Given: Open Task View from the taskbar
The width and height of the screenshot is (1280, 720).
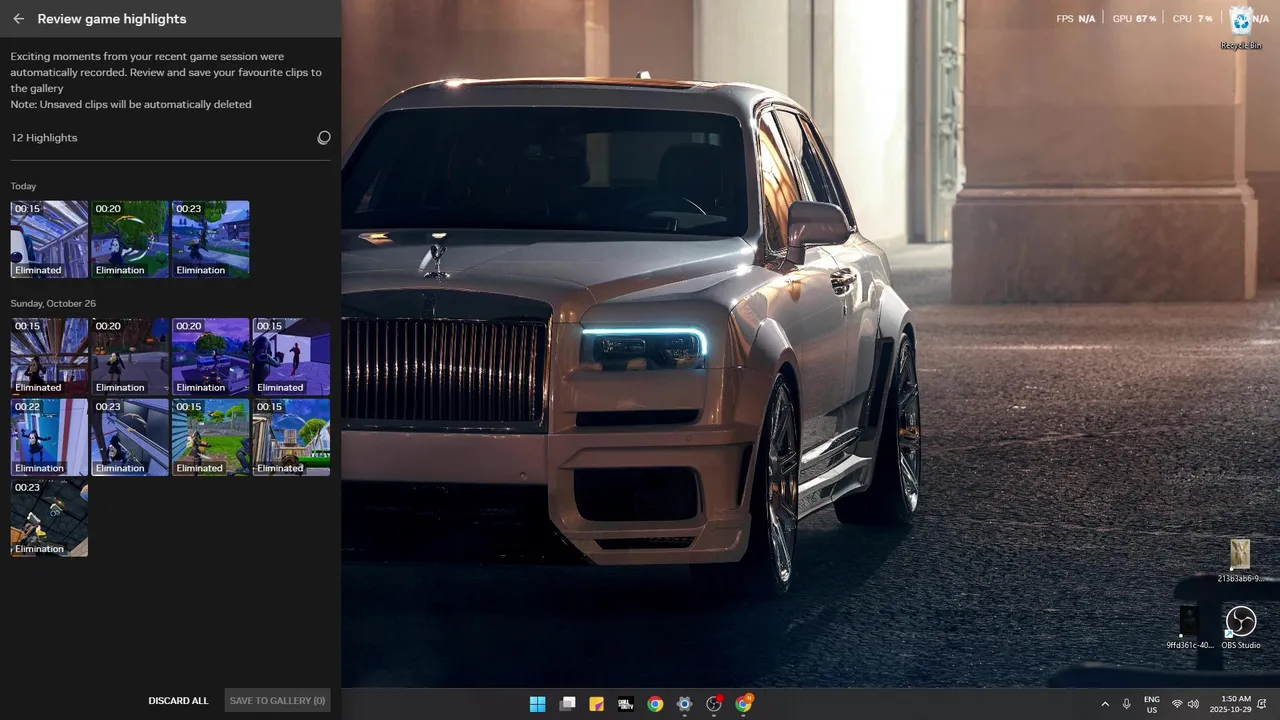Looking at the screenshot, I should [x=567, y=704].
